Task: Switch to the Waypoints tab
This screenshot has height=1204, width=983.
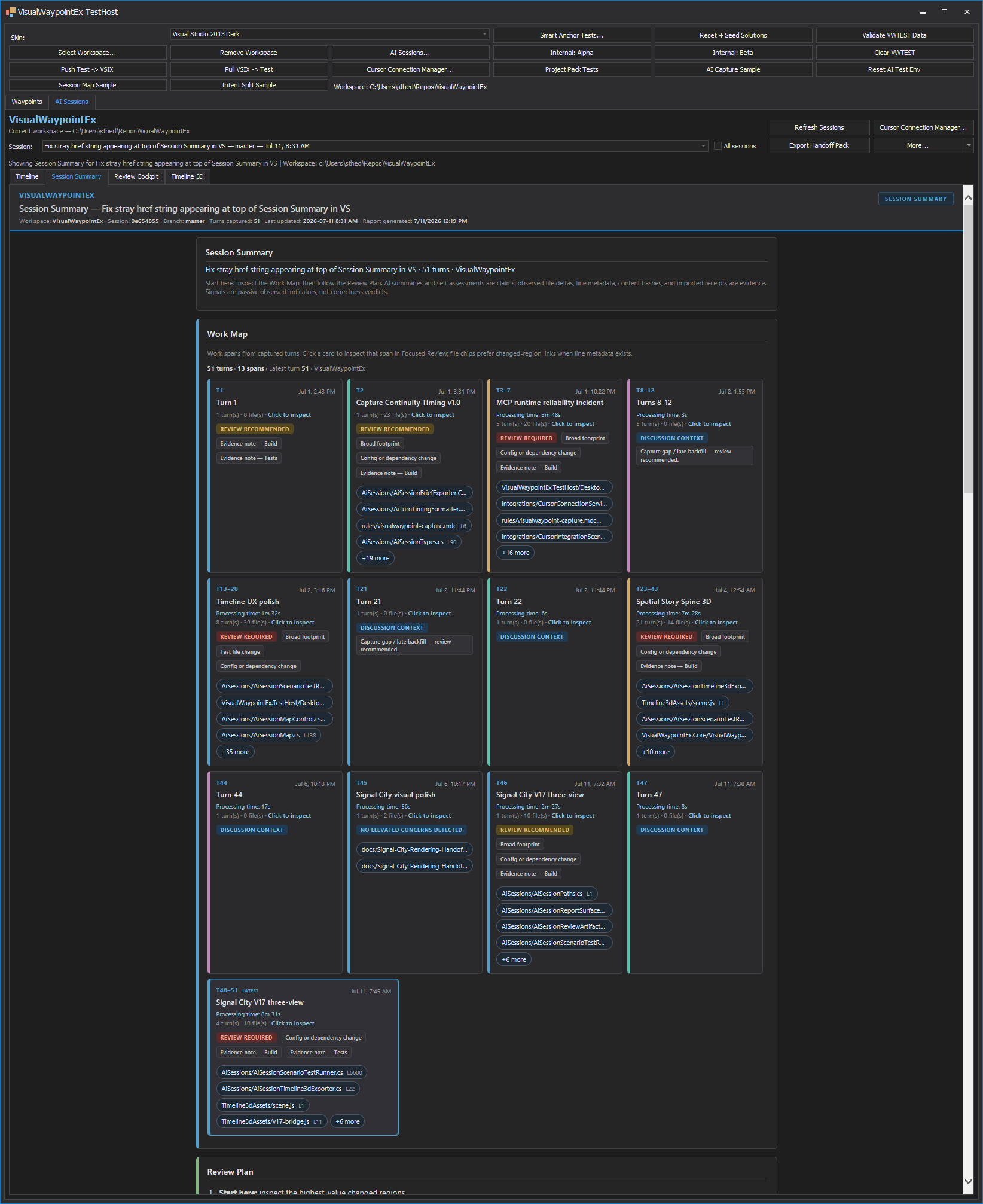Action: click(27, 102)
